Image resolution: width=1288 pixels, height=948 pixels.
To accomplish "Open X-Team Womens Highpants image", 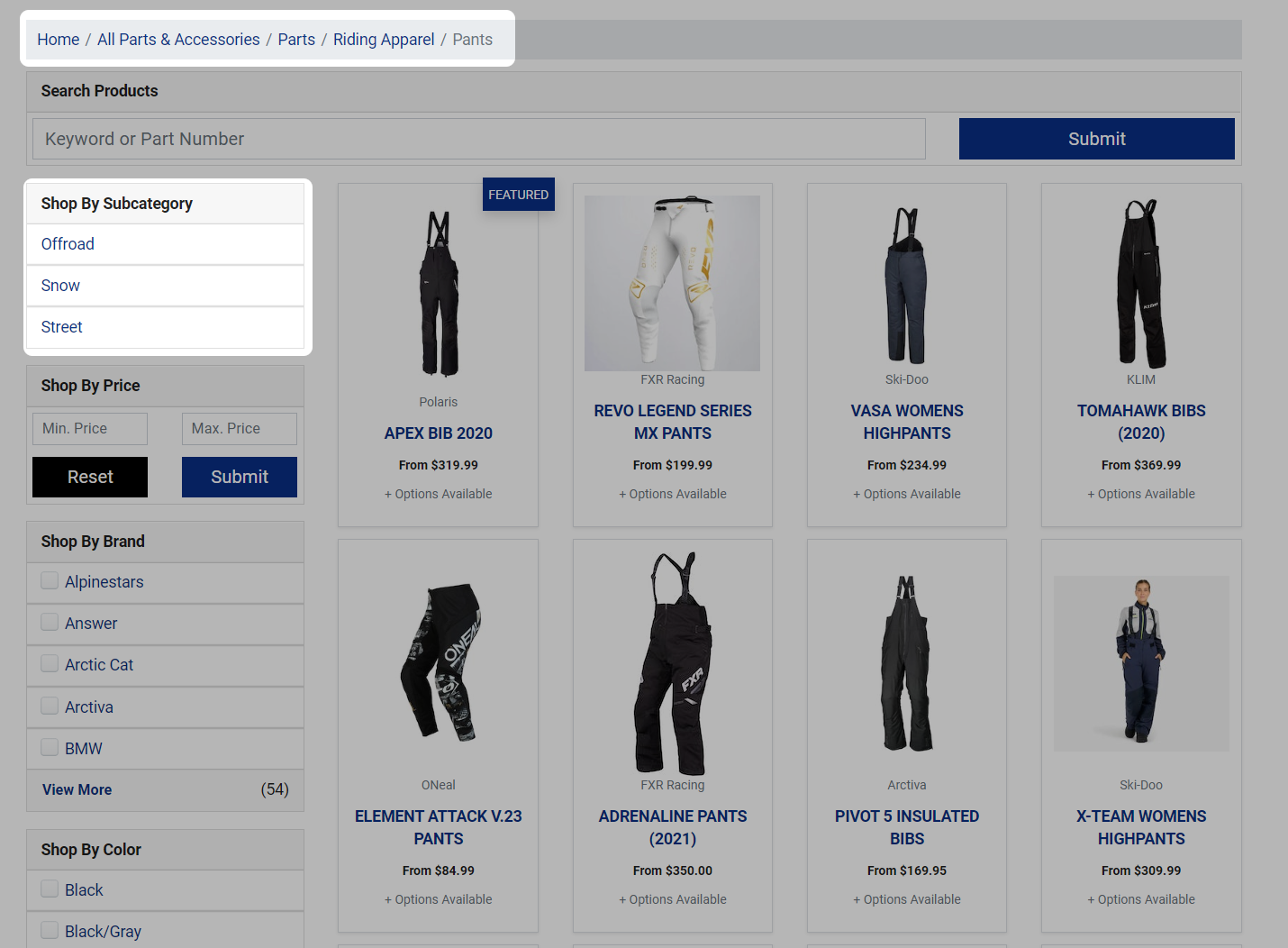I will (x=1141, y=663).
